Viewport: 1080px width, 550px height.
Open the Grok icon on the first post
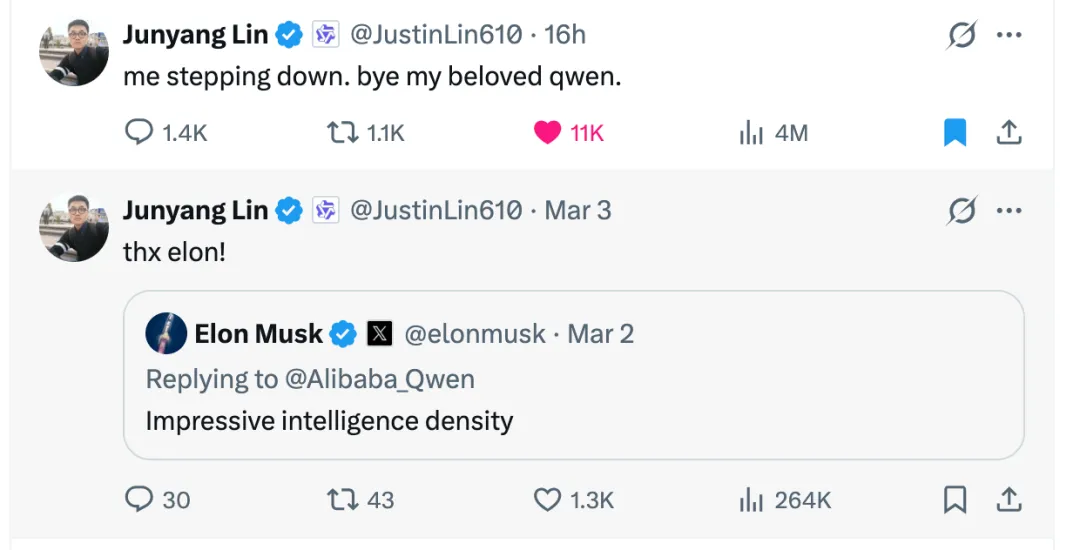point(961,35)
